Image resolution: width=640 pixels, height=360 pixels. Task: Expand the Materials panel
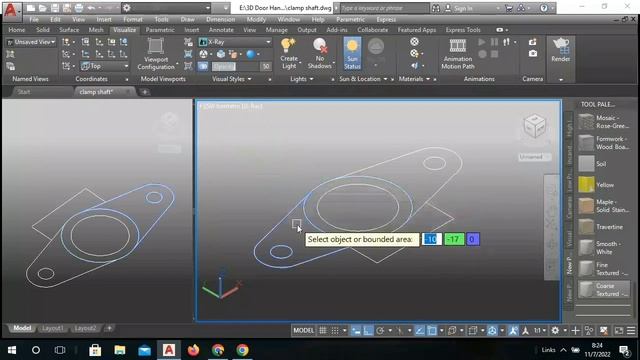coord(414,79)
